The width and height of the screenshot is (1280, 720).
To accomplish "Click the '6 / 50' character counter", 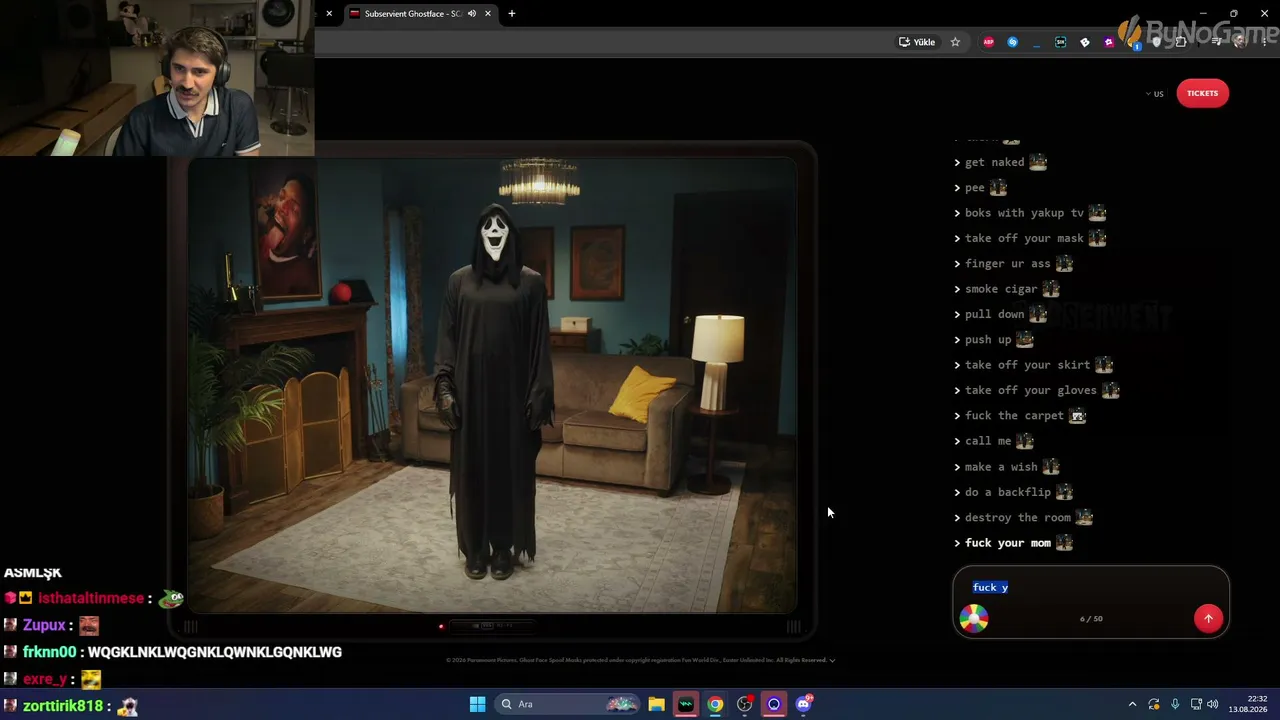I will [x=1091, y=619].
